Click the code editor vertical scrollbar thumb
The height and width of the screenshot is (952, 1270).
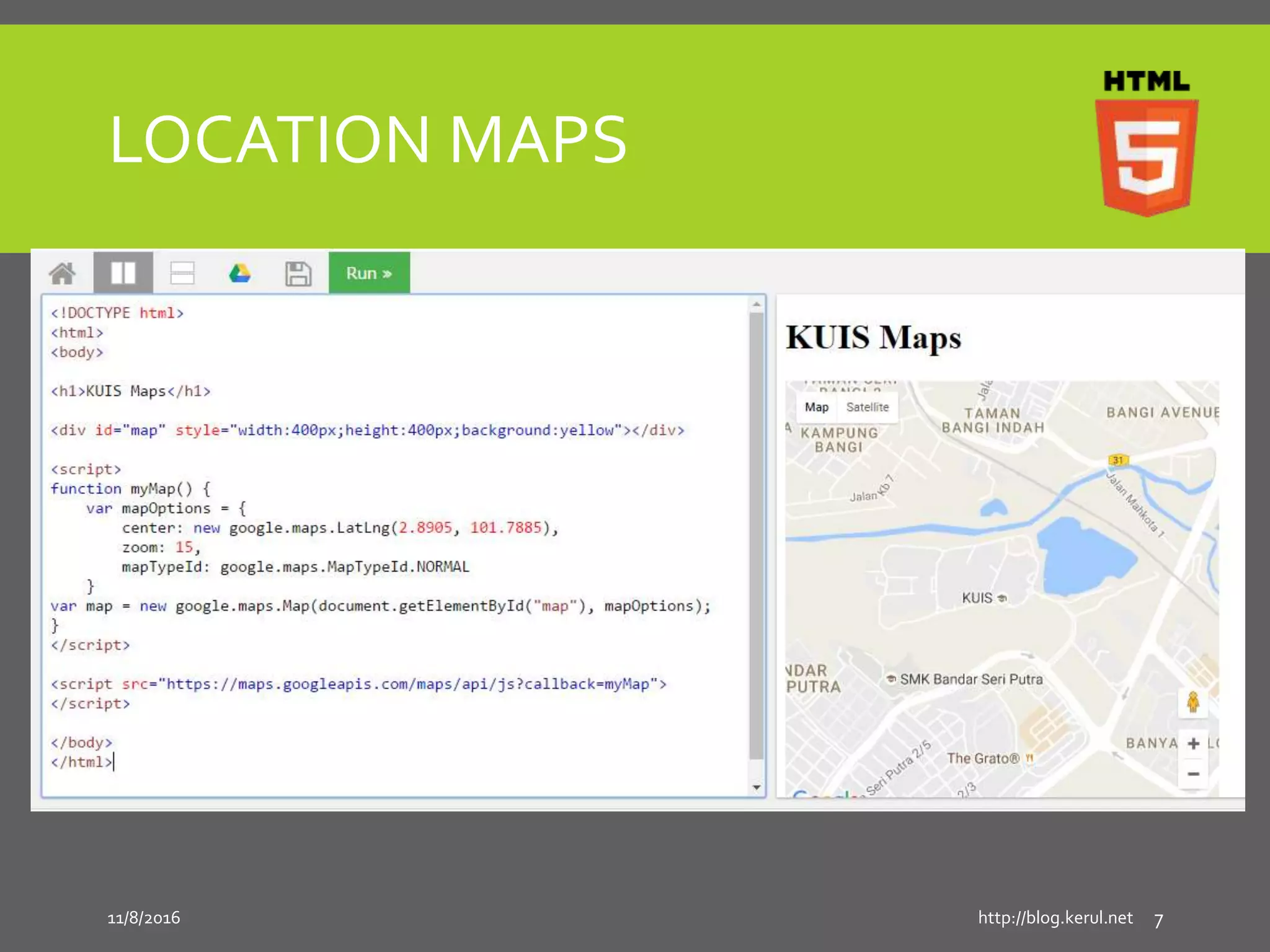[757, 536]
